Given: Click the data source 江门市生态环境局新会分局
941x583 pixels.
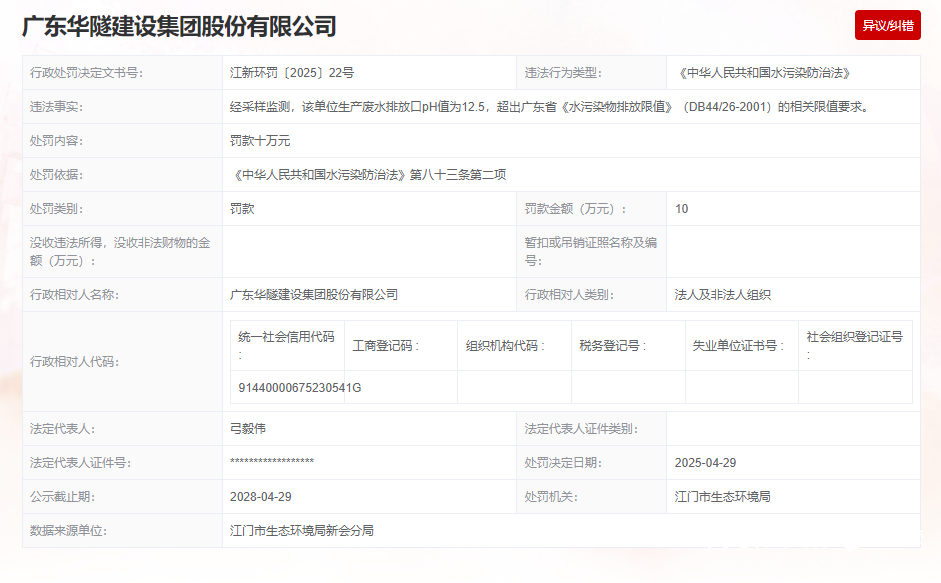Looking at the screenshot, I should (x=302, y=531).
